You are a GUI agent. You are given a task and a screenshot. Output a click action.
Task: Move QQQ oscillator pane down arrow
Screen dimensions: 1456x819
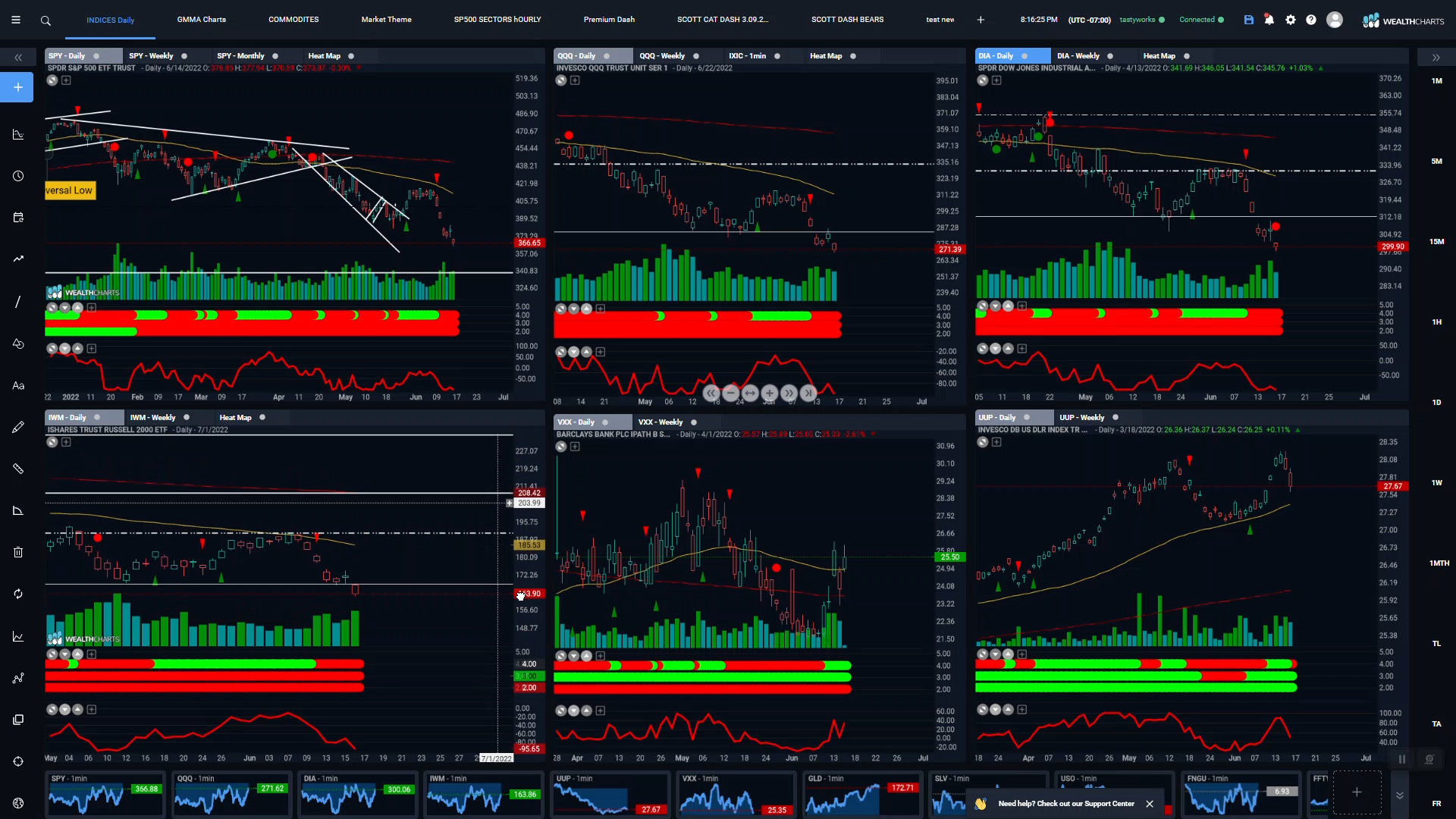[x=574, y=352]
